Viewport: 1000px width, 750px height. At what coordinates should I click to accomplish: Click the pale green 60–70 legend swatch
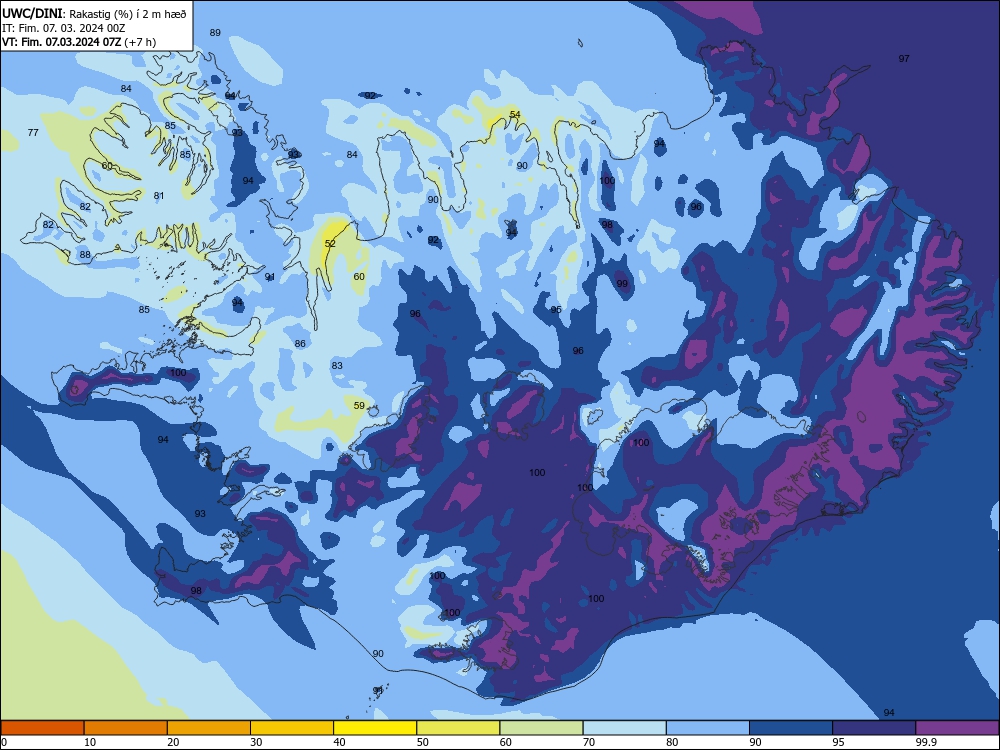pos(541,728)
